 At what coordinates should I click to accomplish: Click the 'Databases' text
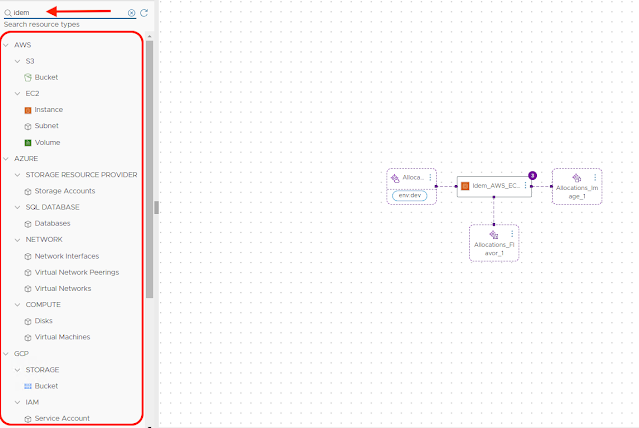tap(53, 223)
